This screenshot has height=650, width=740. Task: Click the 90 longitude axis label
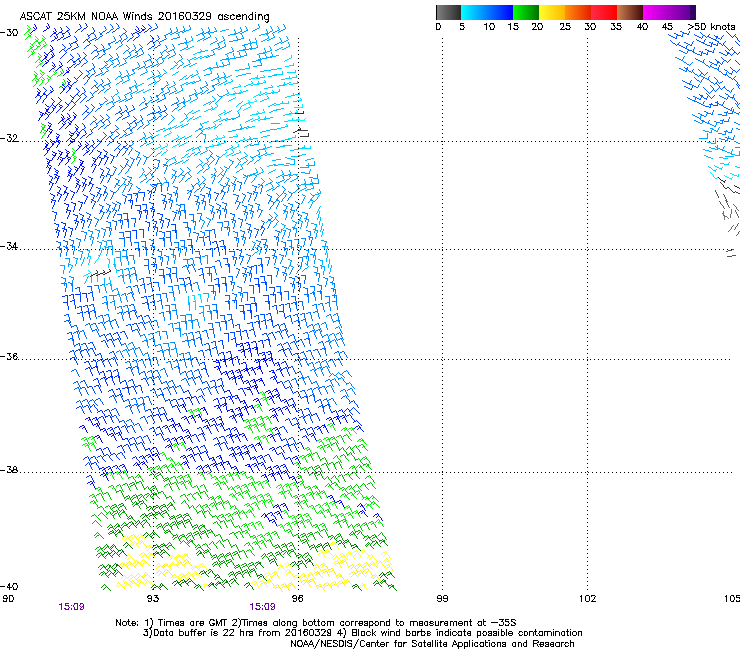(8, 599)
